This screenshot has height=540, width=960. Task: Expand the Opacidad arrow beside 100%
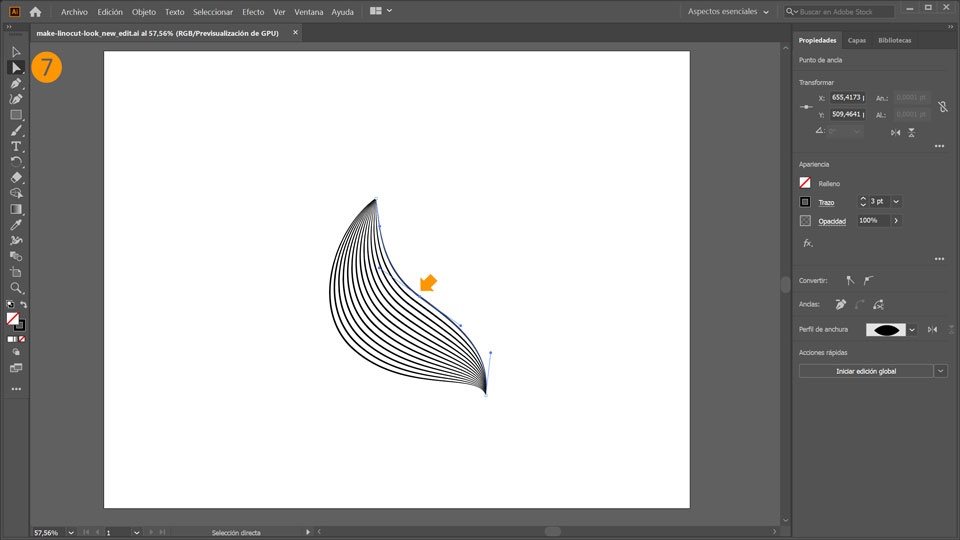point(896,220)
